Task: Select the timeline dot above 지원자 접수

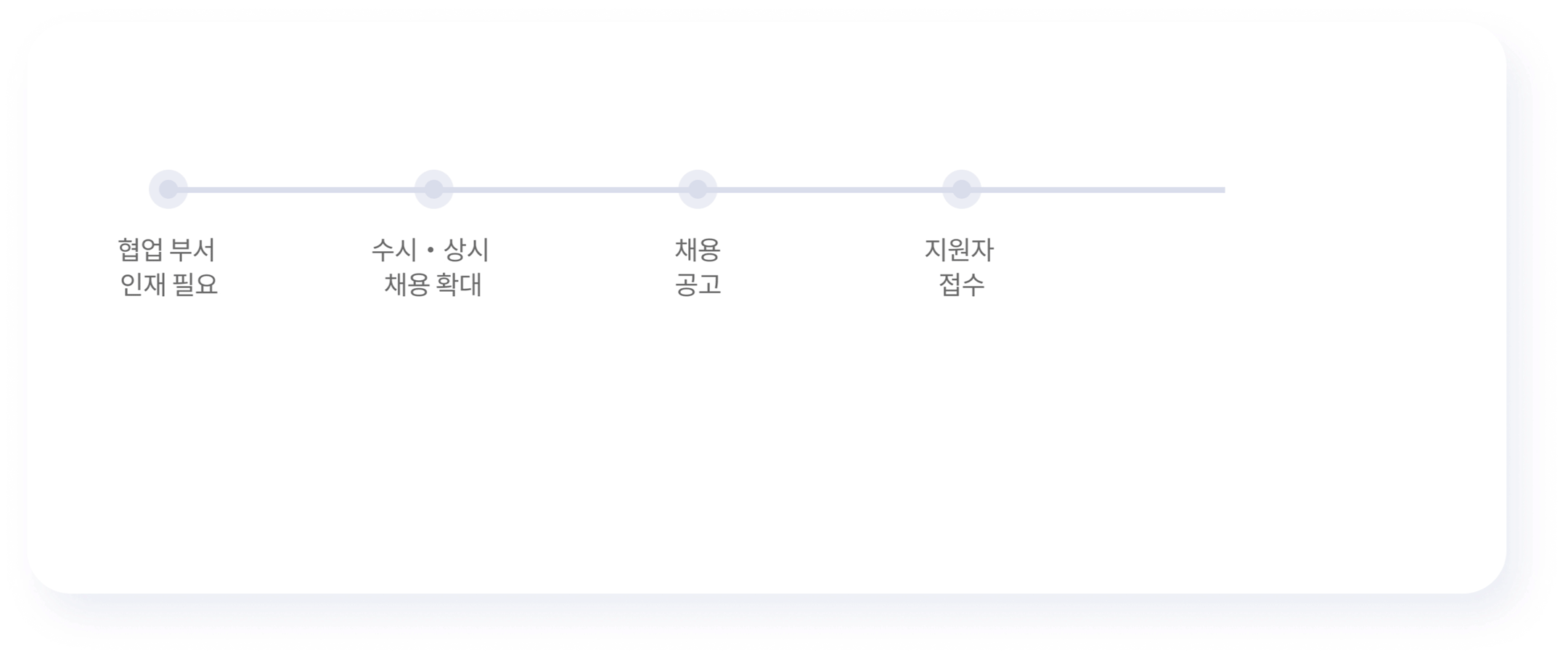Action: 962,189
